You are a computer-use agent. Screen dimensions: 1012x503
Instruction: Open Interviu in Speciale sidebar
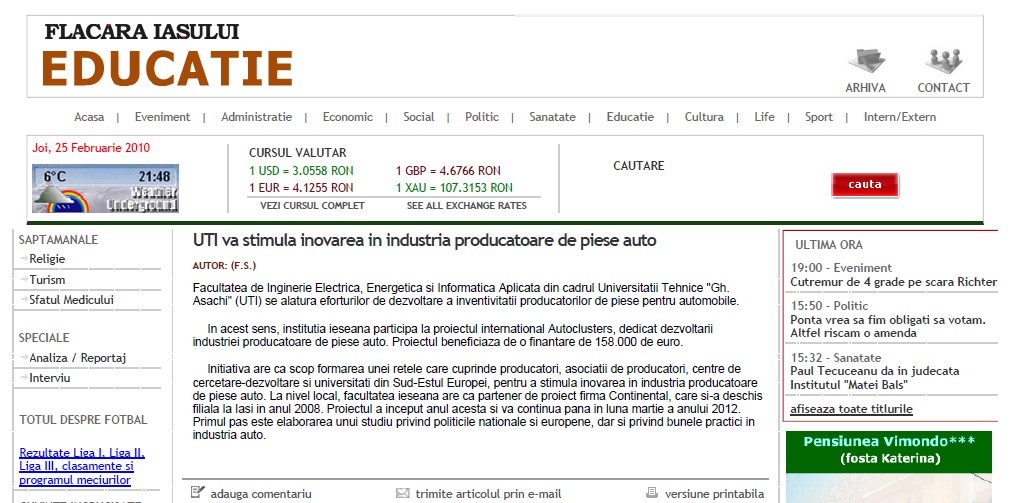point(50,378)
